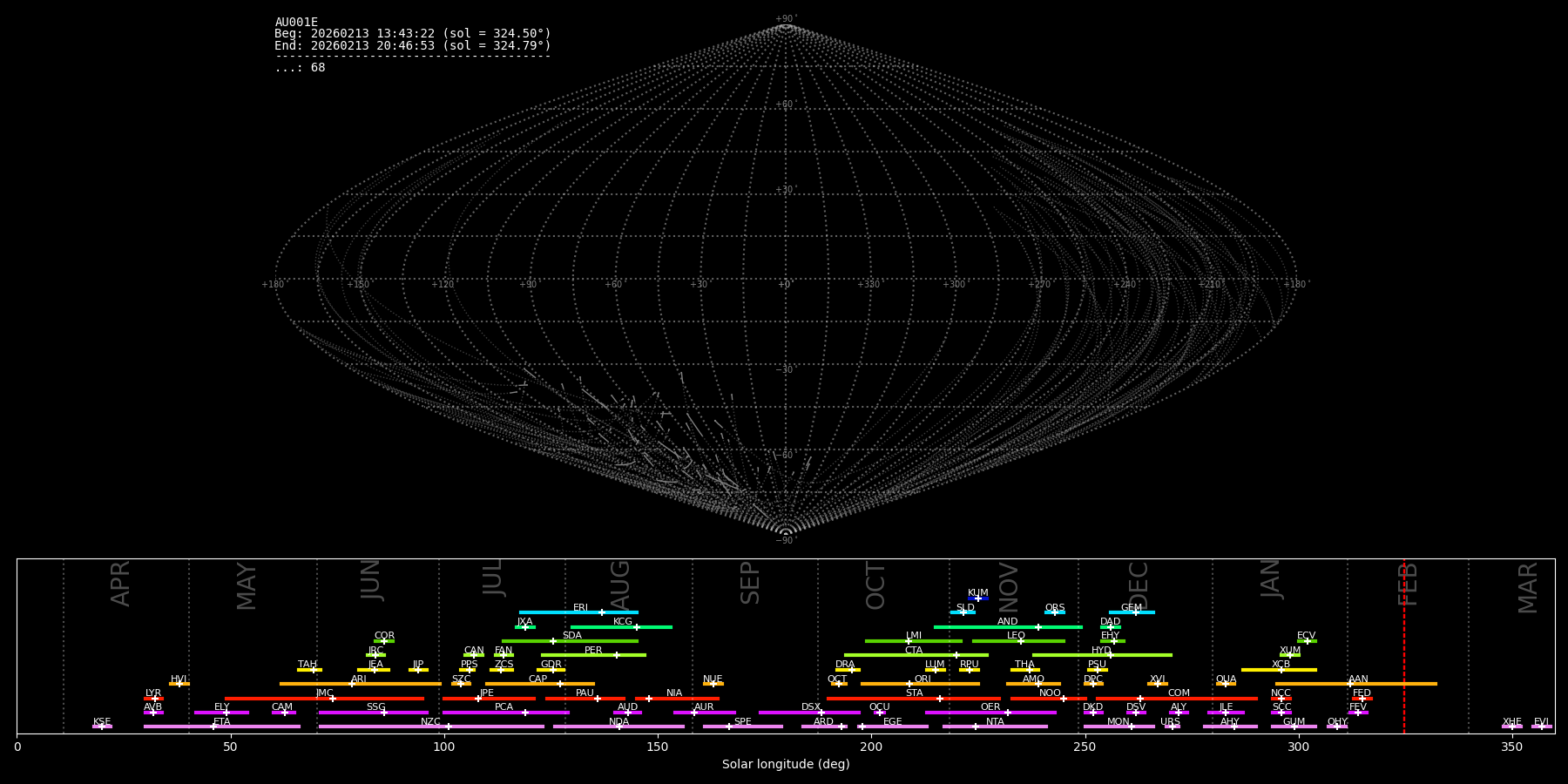Click the red dashed current-date line
The height and width of the screenshot is (784, 1568).
click(1403, 645)
